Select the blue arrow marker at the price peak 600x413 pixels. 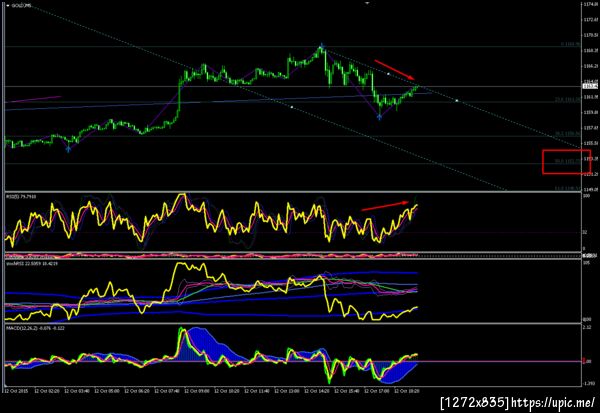pyautogui.click(x=322, y=47)
